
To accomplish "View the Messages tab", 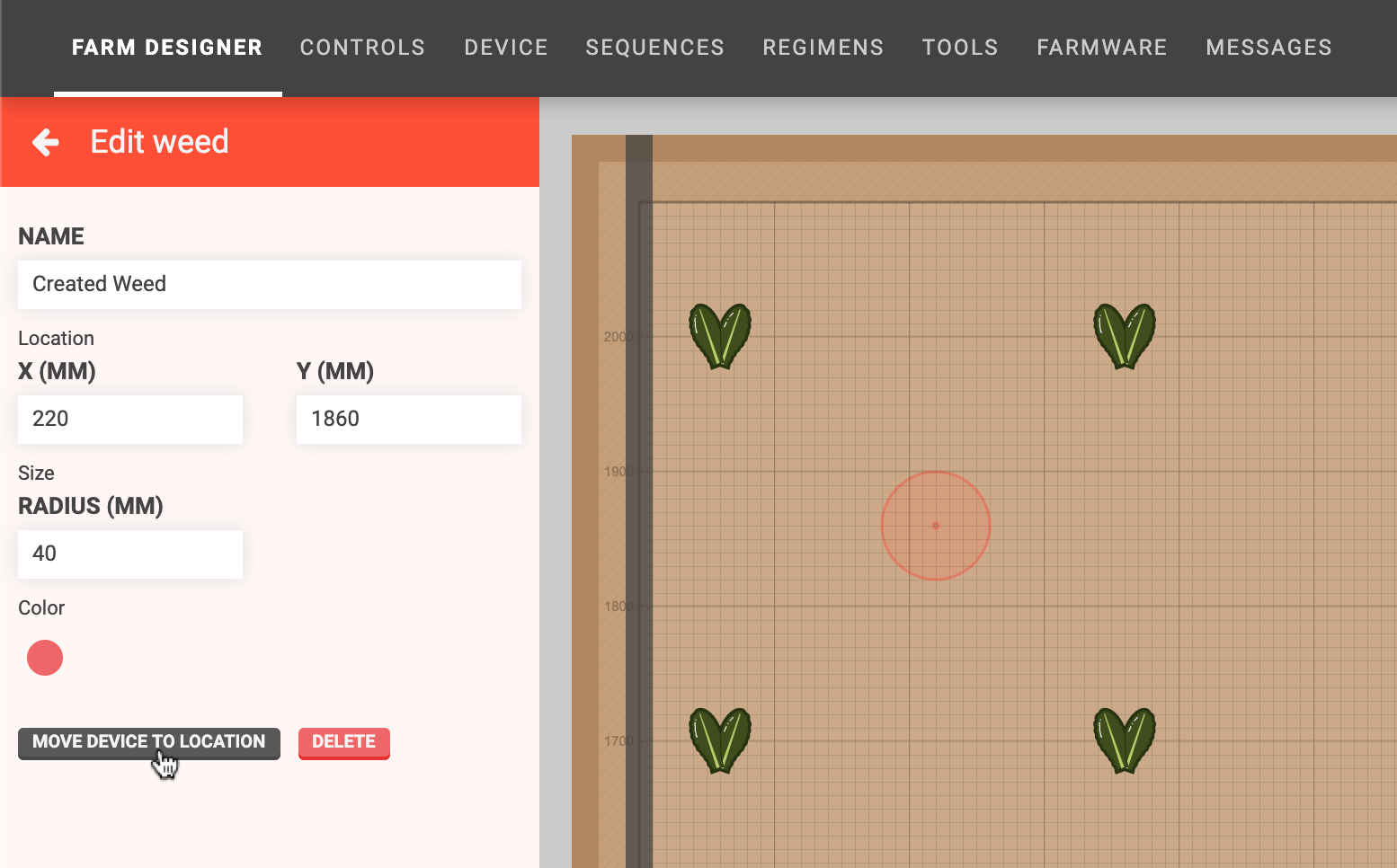I will (x=1268, y=48).
